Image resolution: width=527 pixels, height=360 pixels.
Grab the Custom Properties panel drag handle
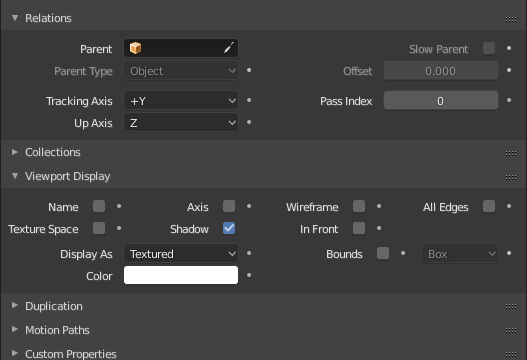pyautogui.click(x=511, y=354)
